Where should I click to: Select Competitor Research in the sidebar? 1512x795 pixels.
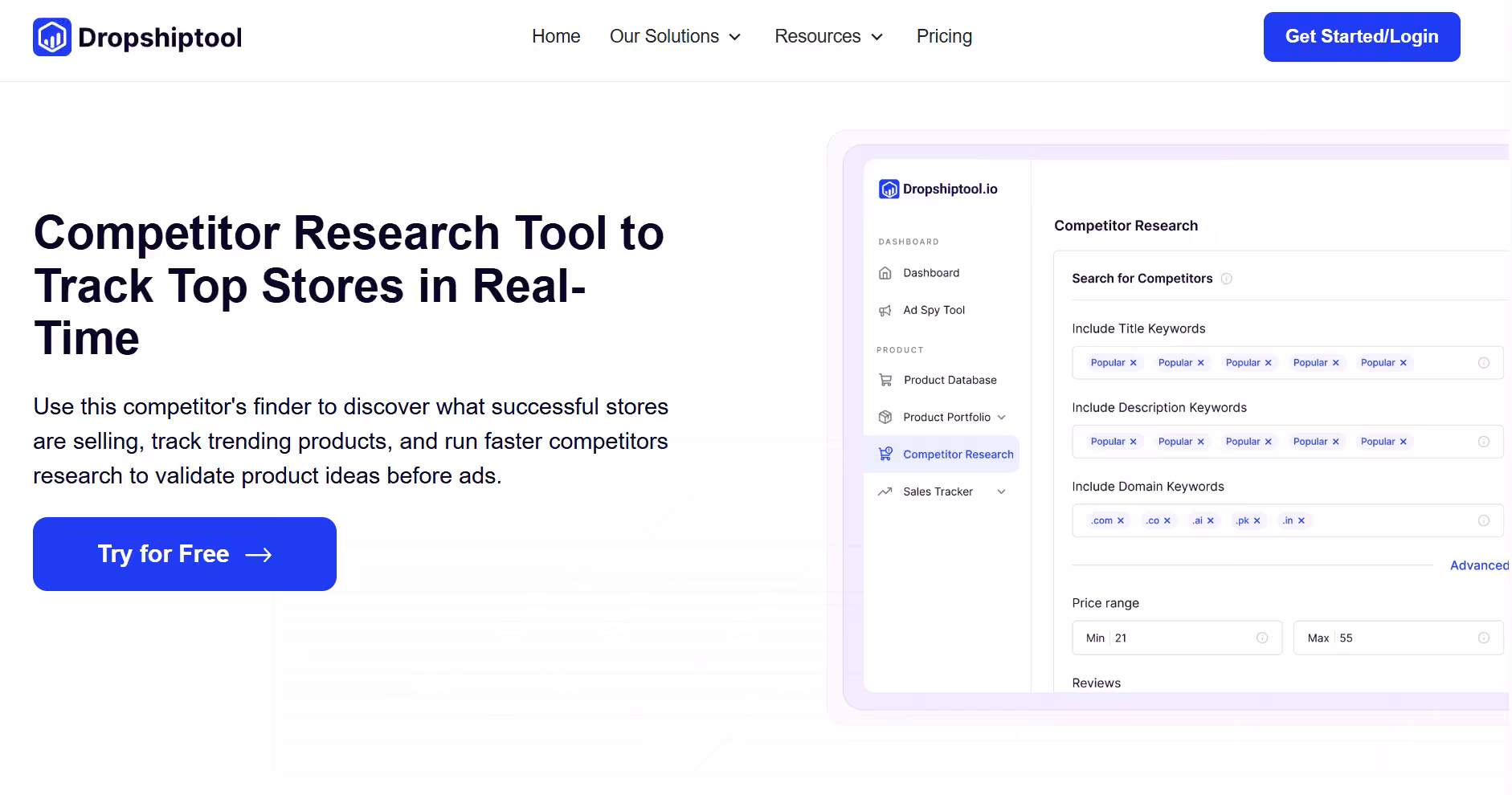coord(942,454)
